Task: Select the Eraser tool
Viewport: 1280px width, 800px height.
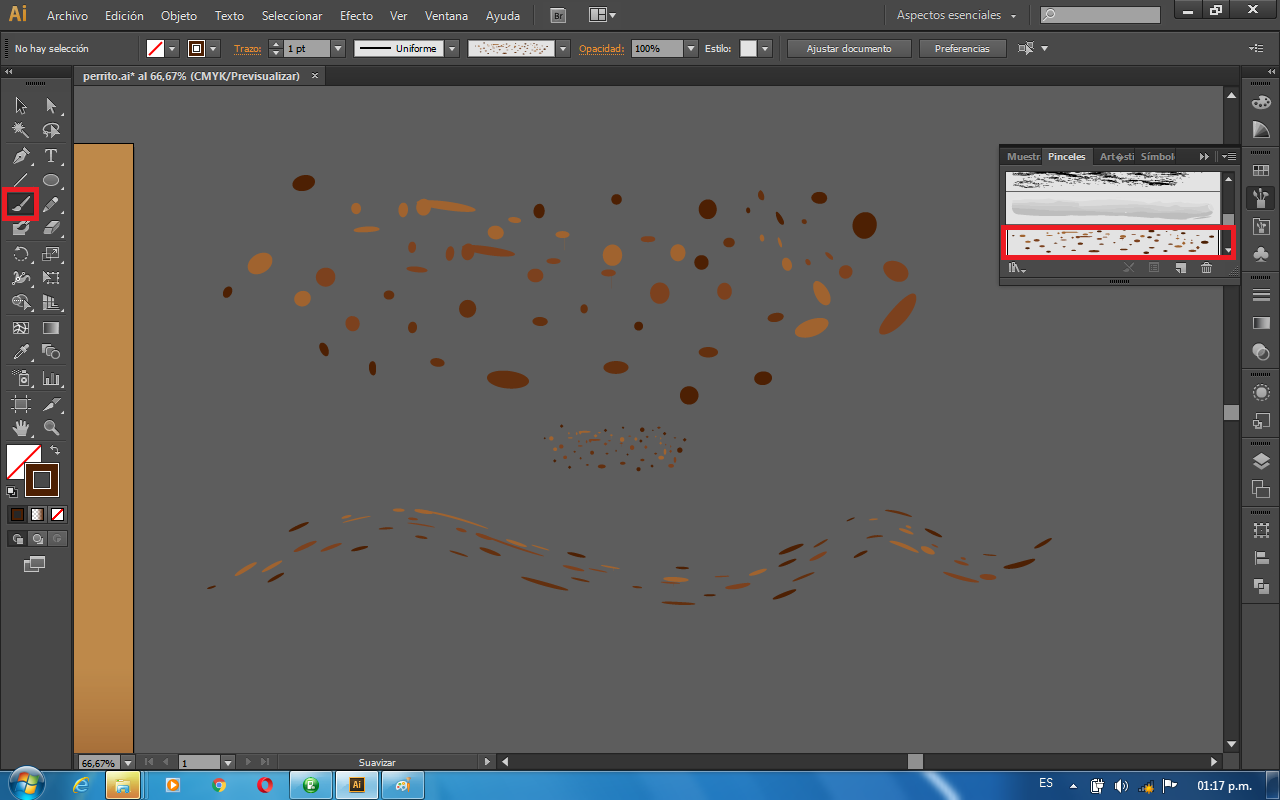Action: (51, 228)
